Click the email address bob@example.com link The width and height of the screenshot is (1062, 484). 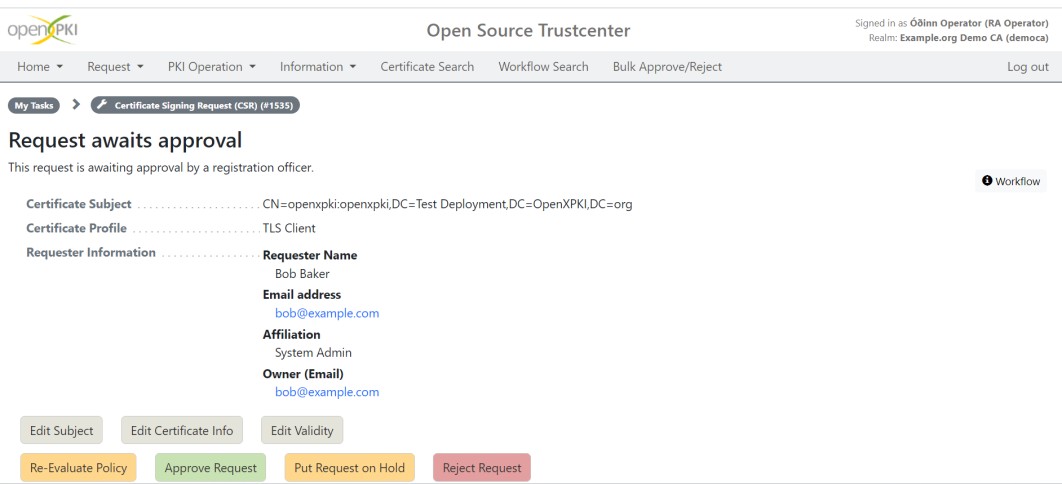coord(327,313)
